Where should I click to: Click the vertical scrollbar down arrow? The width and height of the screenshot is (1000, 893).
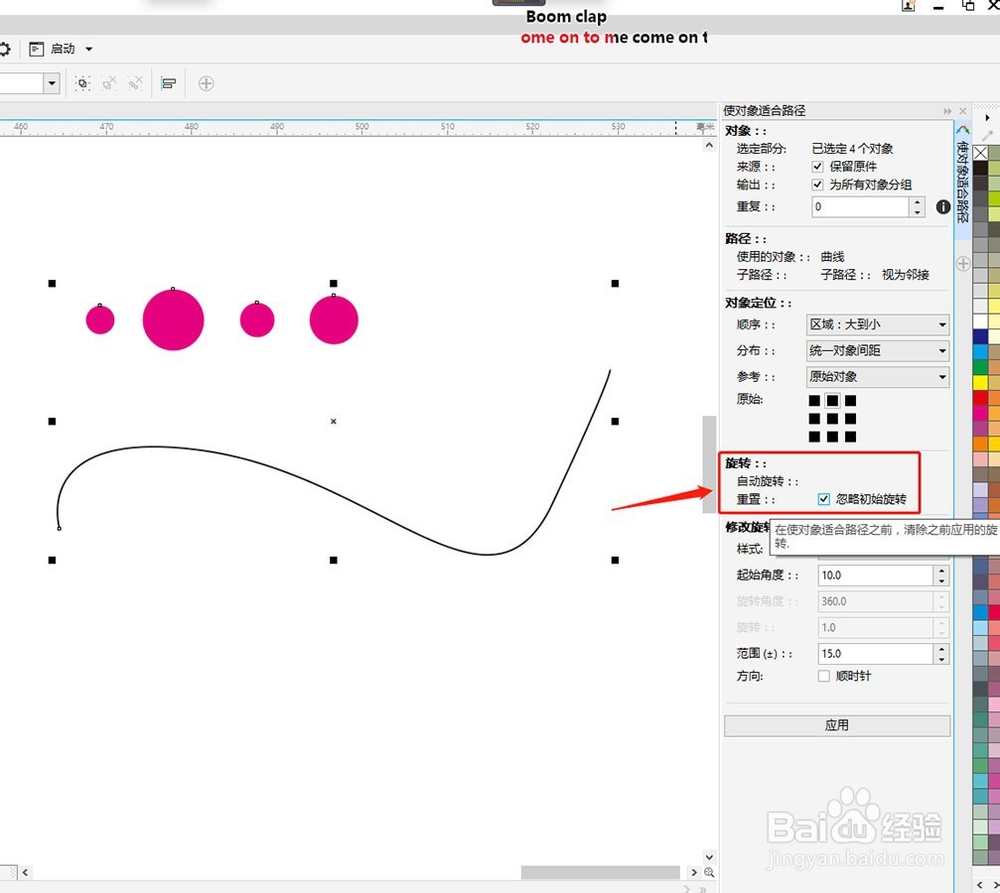tap(709, 857)
